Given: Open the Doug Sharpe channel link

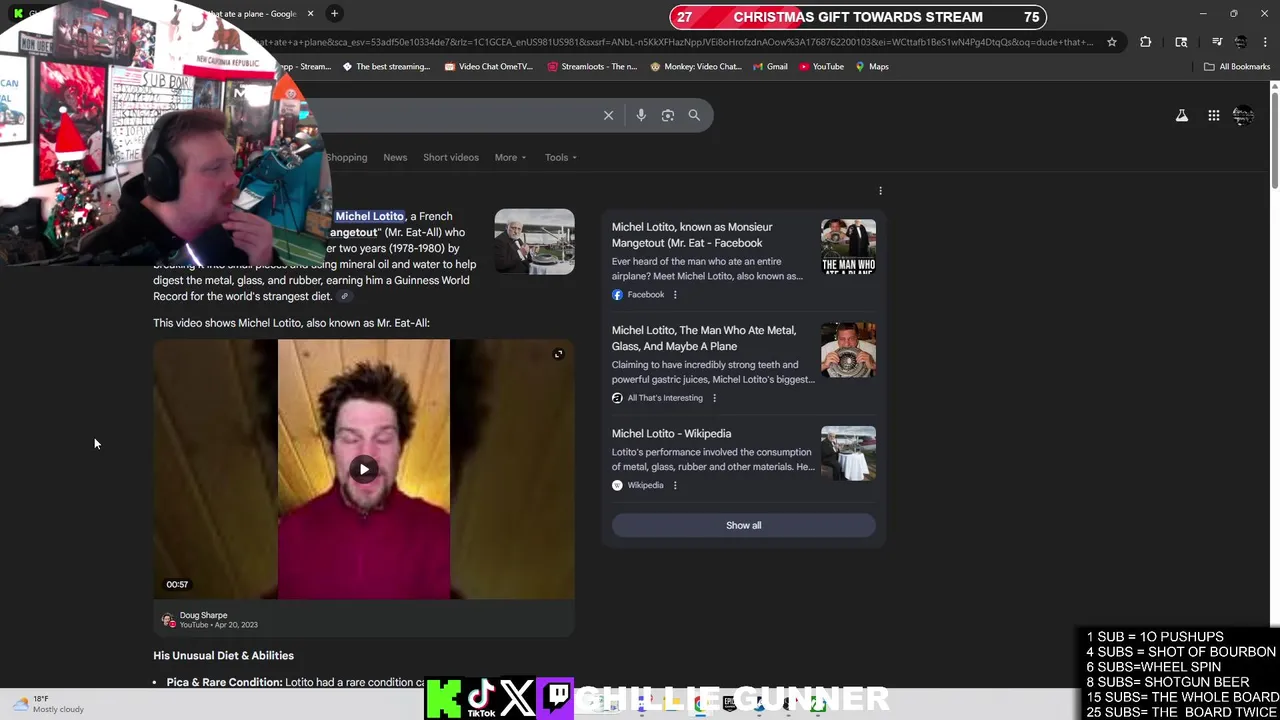Looking at the screenshot, I should [203, 616].
